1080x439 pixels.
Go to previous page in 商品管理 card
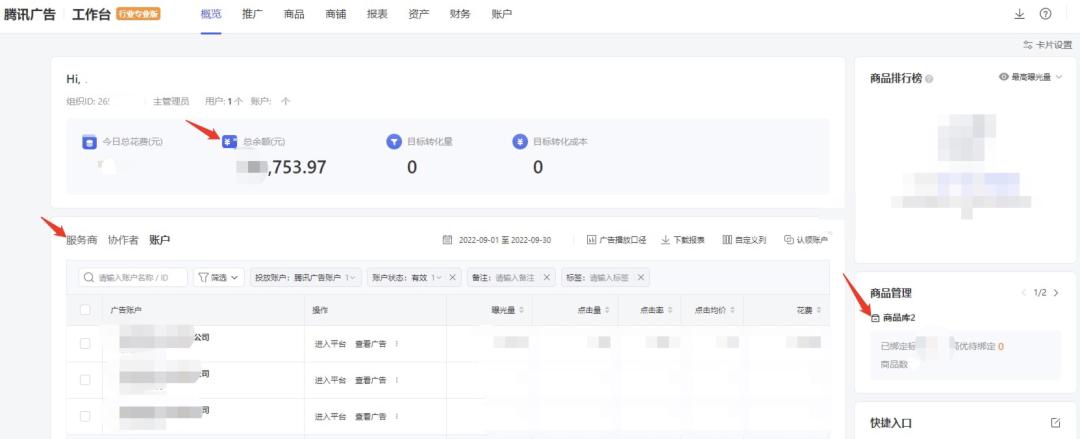1024,293
